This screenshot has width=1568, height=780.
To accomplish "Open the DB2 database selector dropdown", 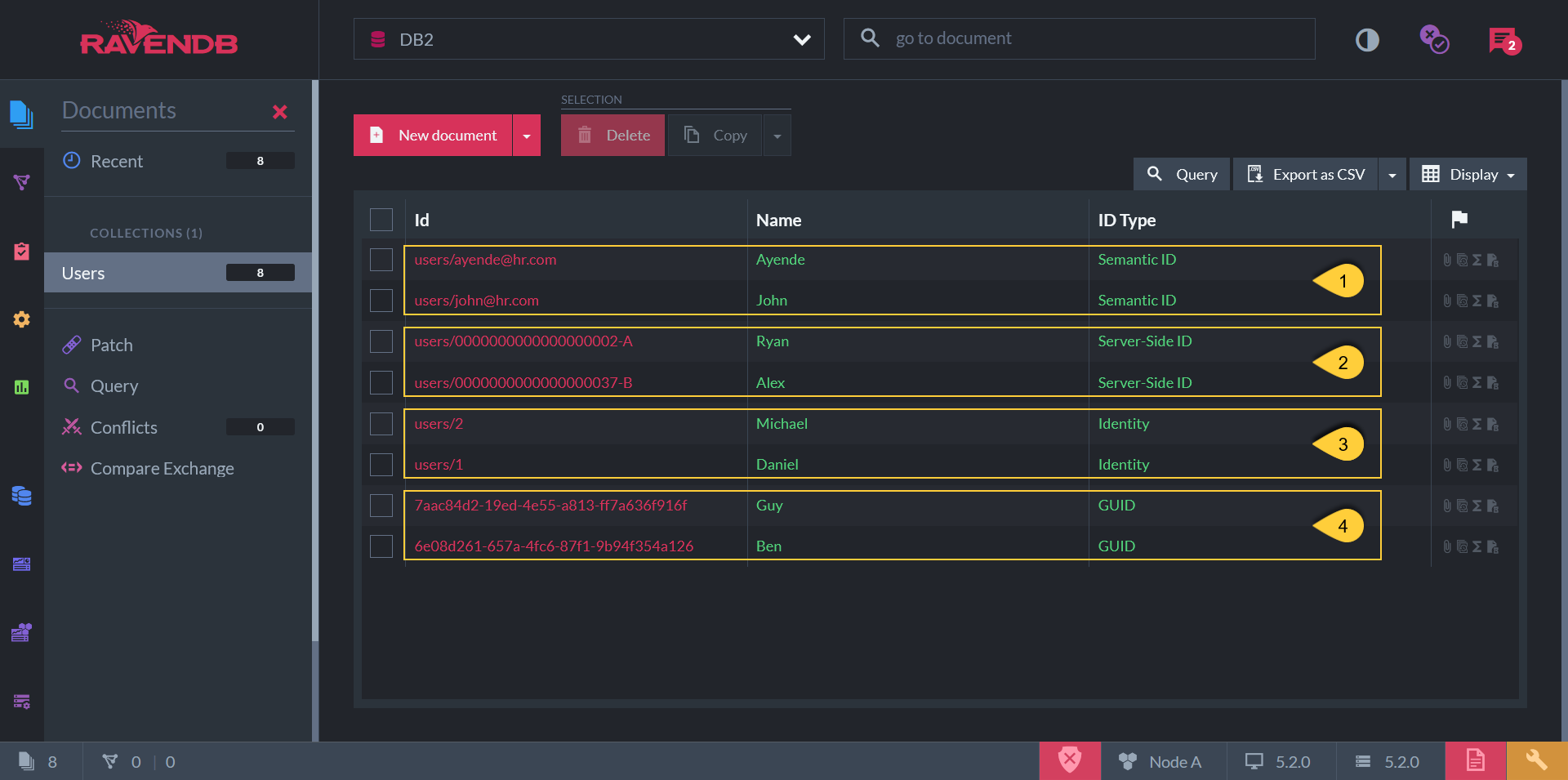I will click(589, 39).
